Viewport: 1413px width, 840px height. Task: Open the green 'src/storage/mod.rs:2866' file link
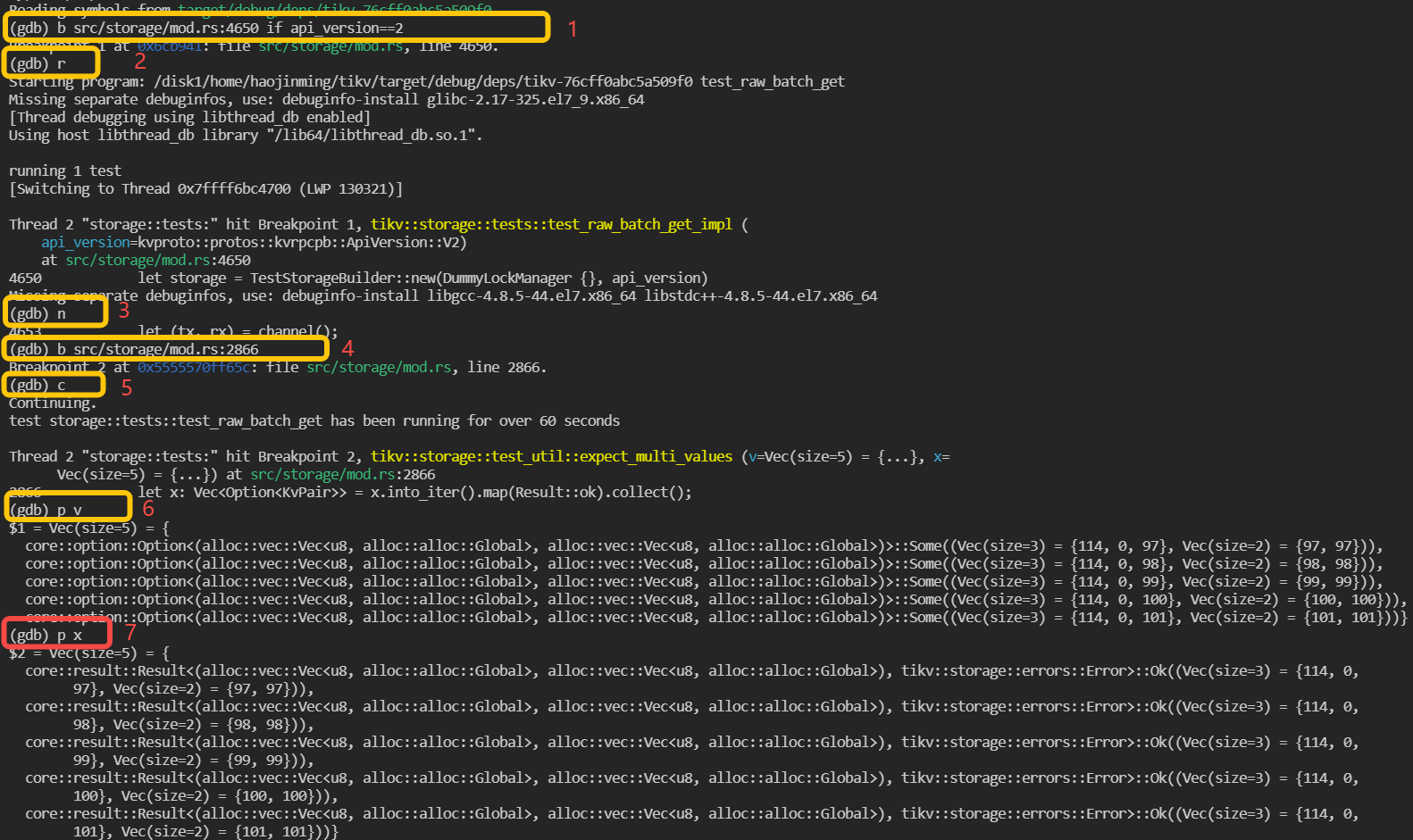(x=343, y=474)
